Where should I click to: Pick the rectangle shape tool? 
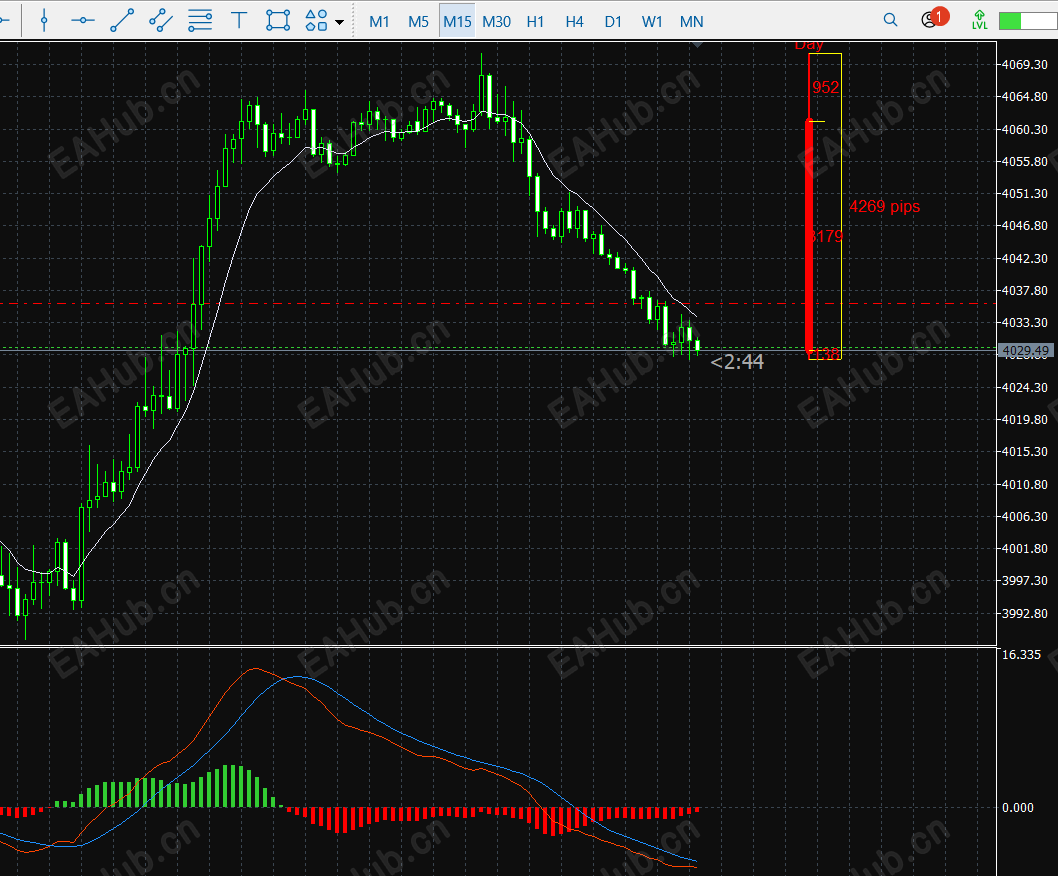pyautogui.click(x=278, y=21)
